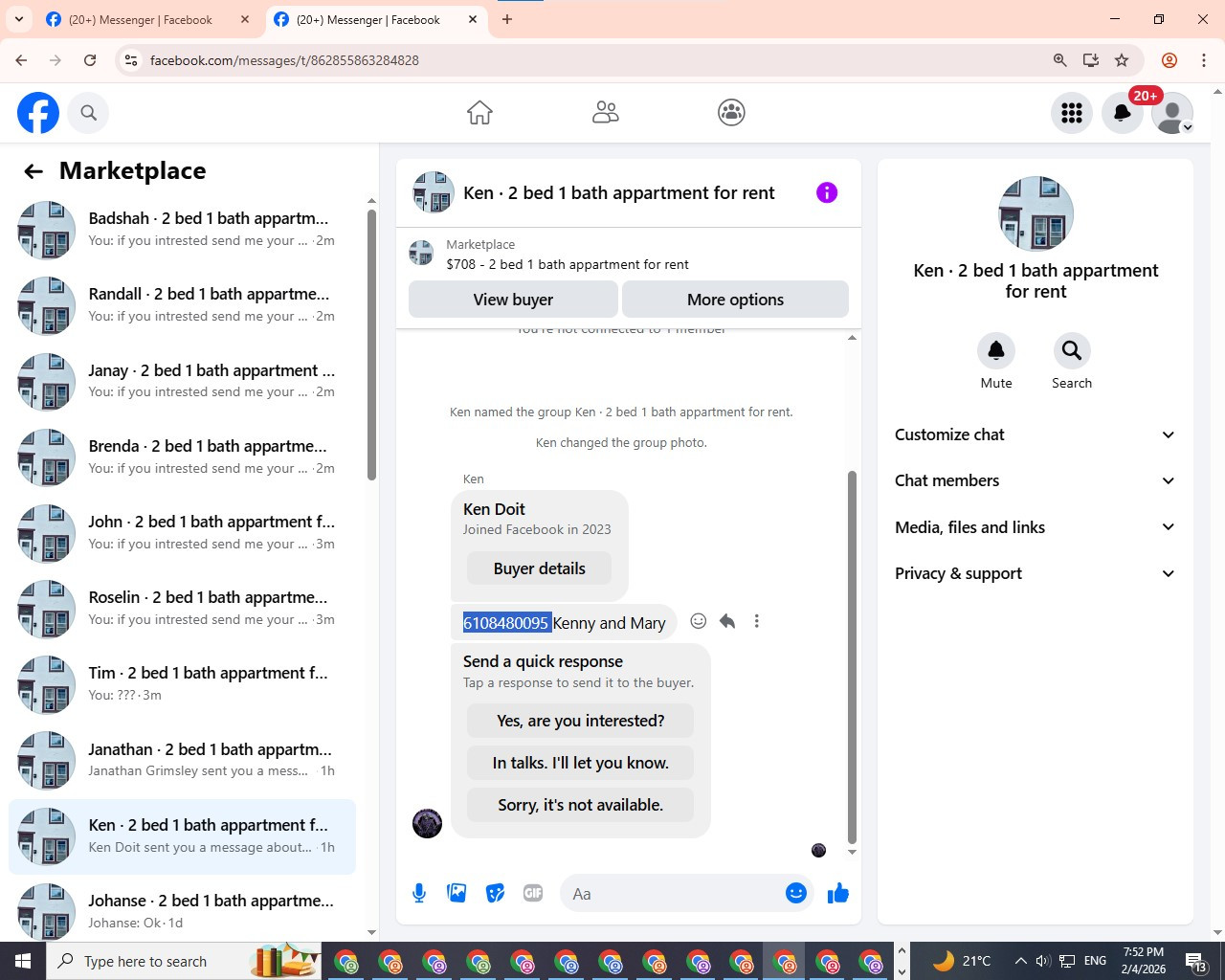Click '$708 - 2 bed 1 bath appartment for rent'
The width and height of the screenshot is (1225, 980).
(568, 264)
